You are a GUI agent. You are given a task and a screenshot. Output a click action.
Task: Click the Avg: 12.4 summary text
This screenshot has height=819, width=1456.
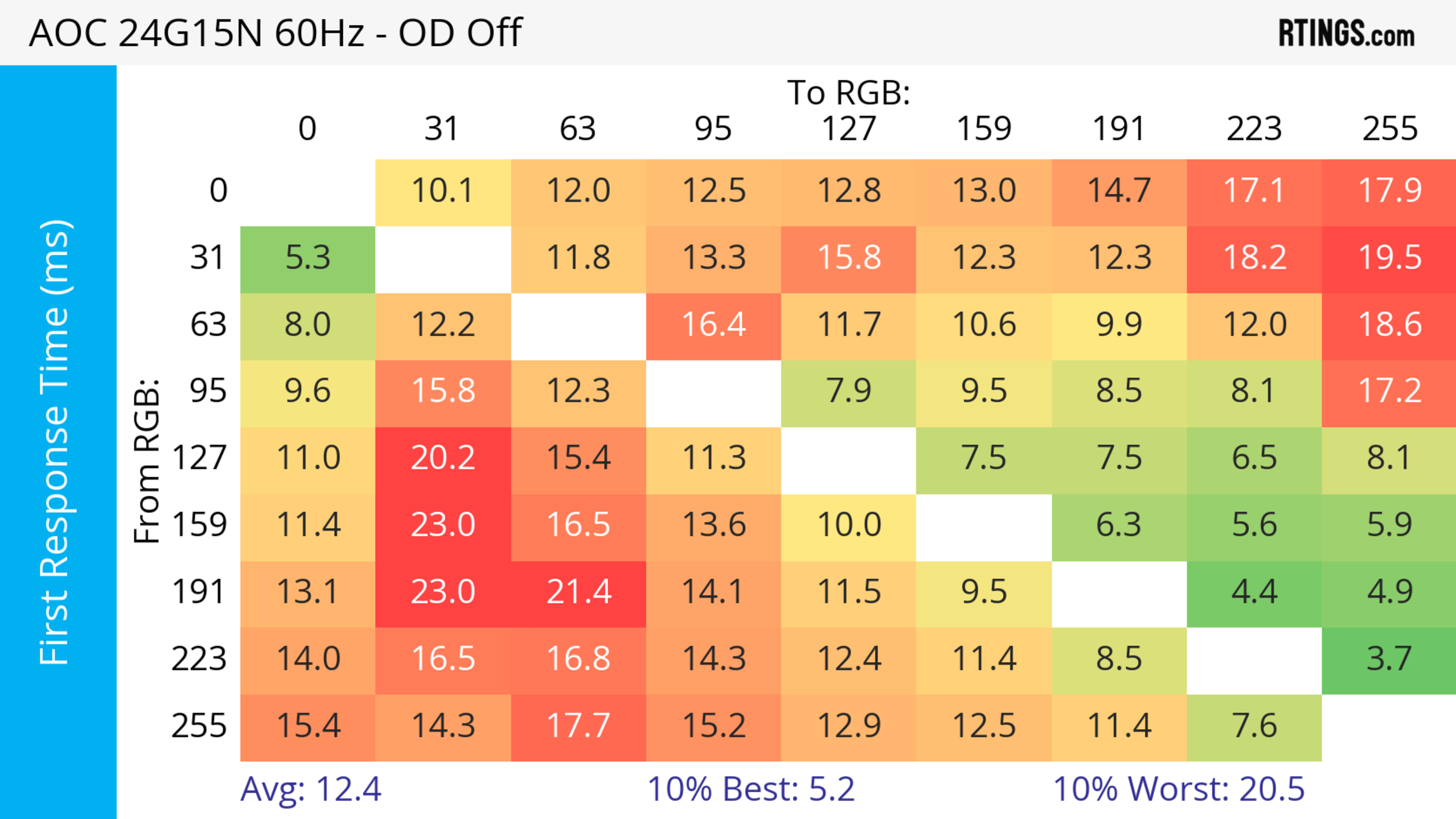tap(311, 790)
